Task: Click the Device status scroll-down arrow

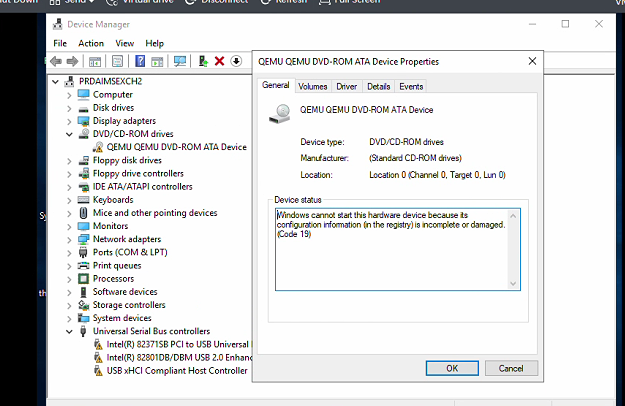Action: click(x=513, y=284)
